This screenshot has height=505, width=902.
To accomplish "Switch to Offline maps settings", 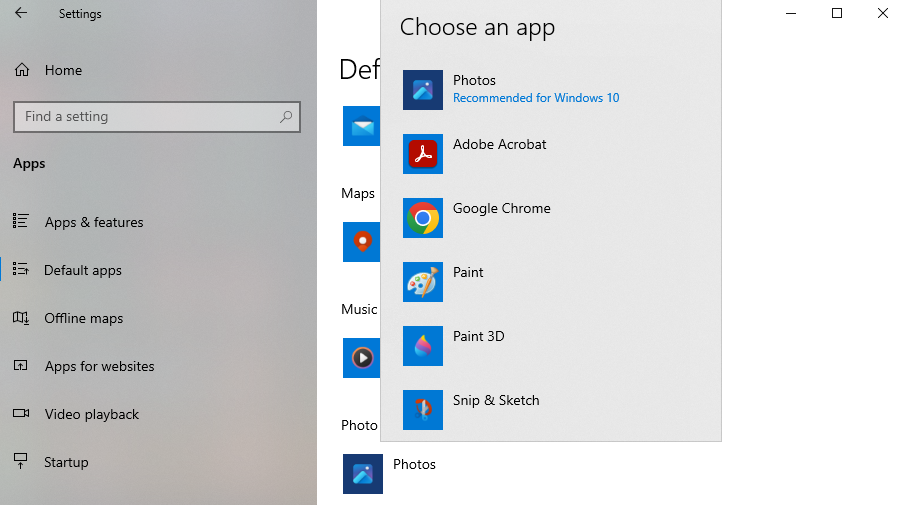I will (83, 318).
